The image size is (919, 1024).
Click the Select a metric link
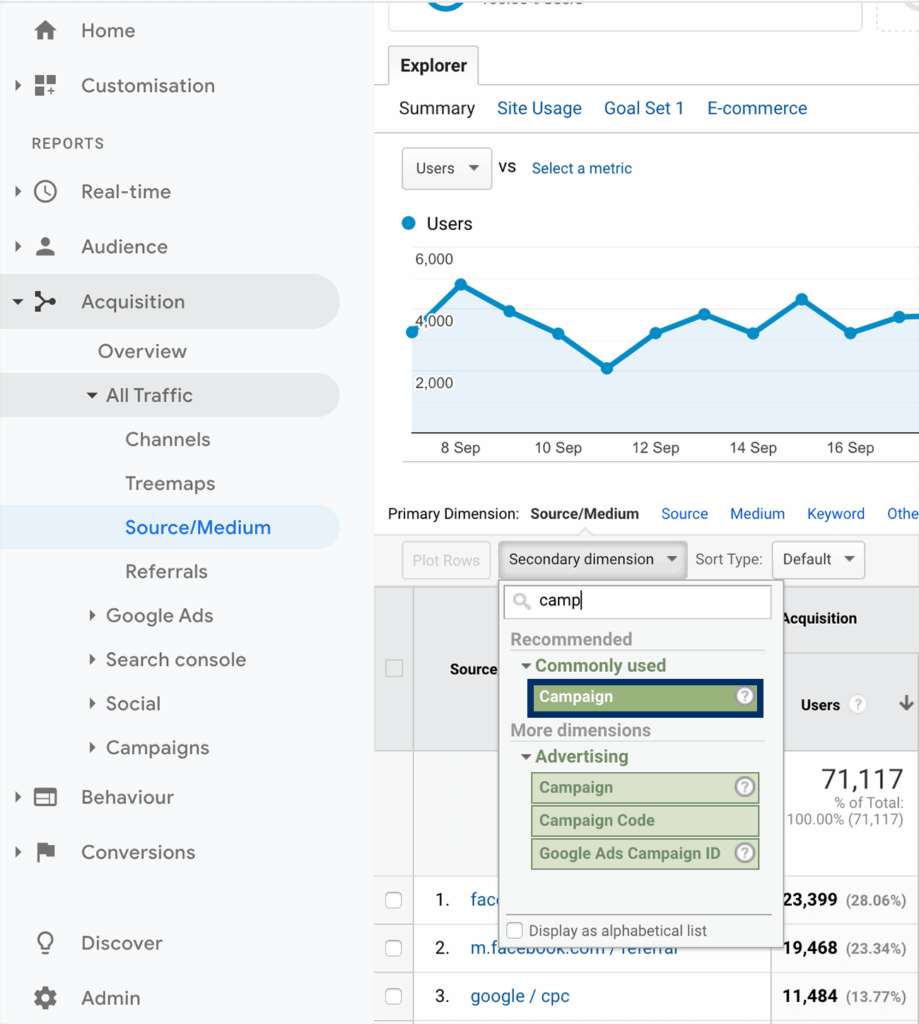click(x=581, y=168)
